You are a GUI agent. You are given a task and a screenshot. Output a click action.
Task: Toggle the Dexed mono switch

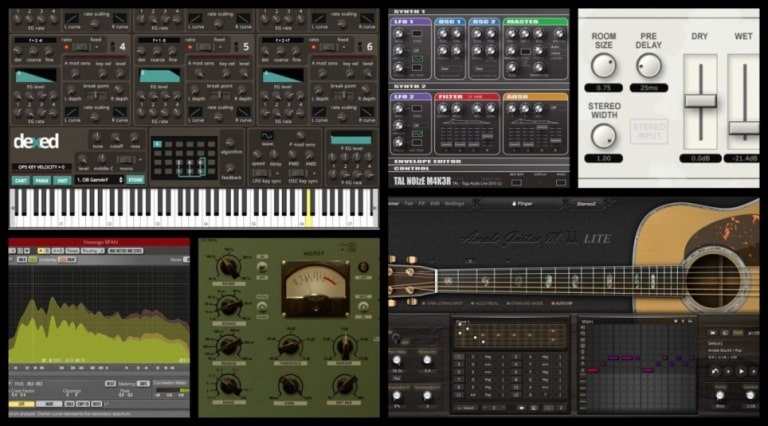coord(126,160)
